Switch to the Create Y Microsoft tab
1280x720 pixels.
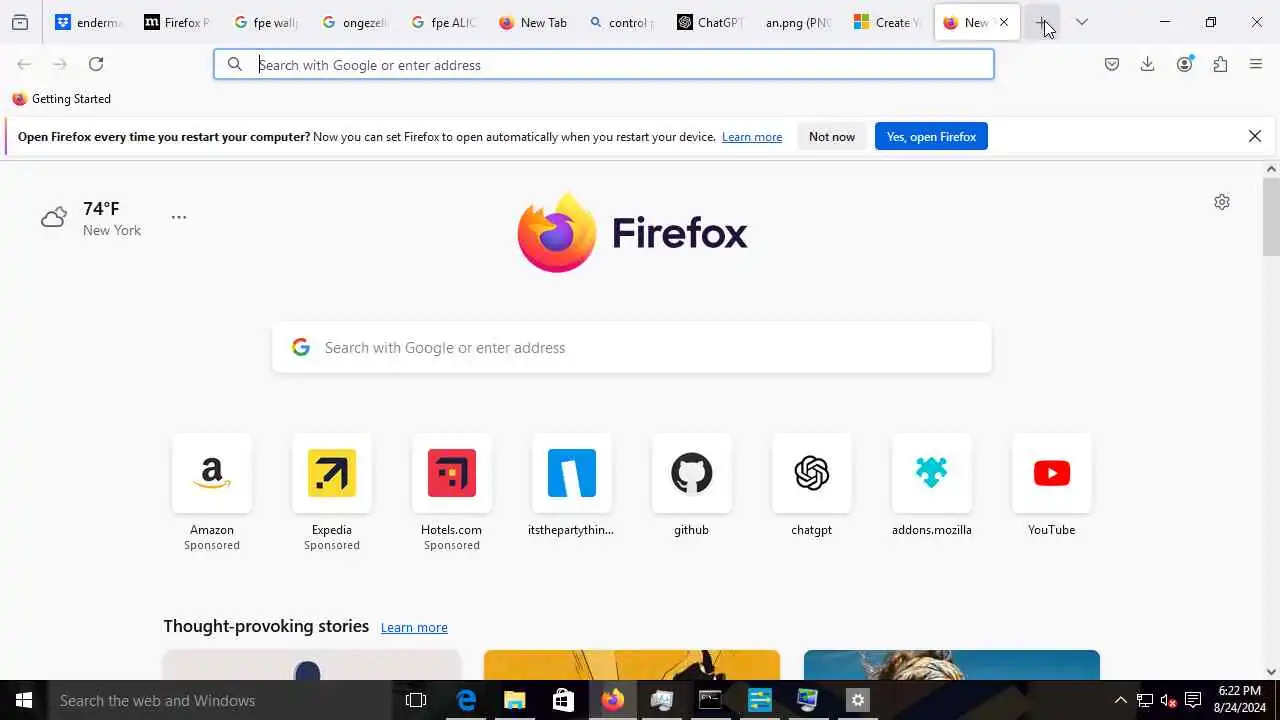click(x=888, y=22)
